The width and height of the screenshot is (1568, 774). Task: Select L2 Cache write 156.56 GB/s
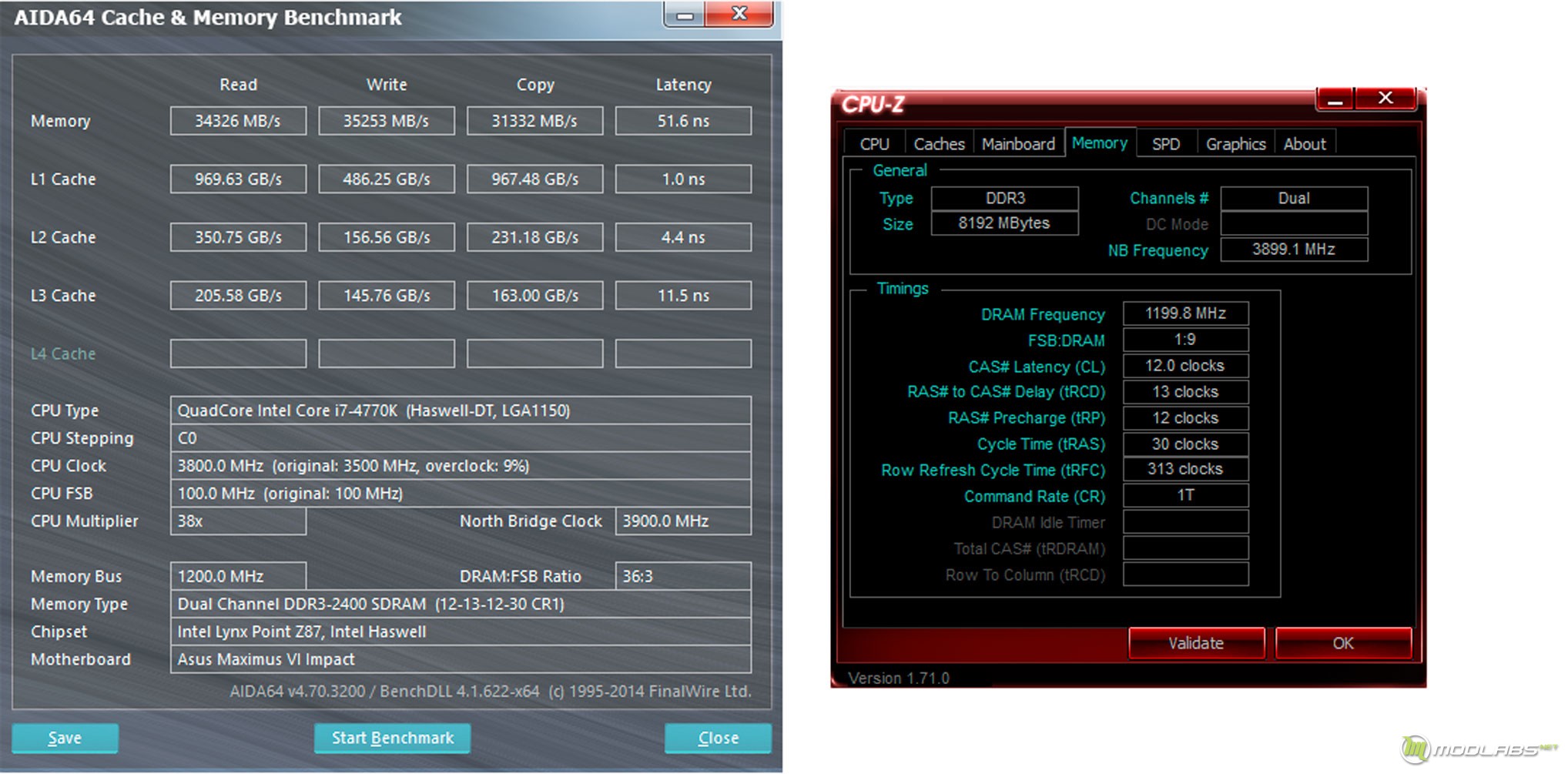point(387,237)
